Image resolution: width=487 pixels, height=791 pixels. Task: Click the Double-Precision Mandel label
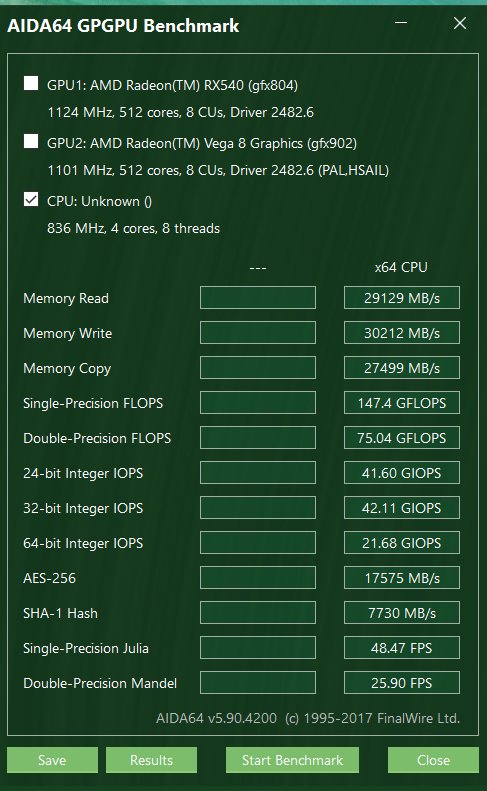100,683
